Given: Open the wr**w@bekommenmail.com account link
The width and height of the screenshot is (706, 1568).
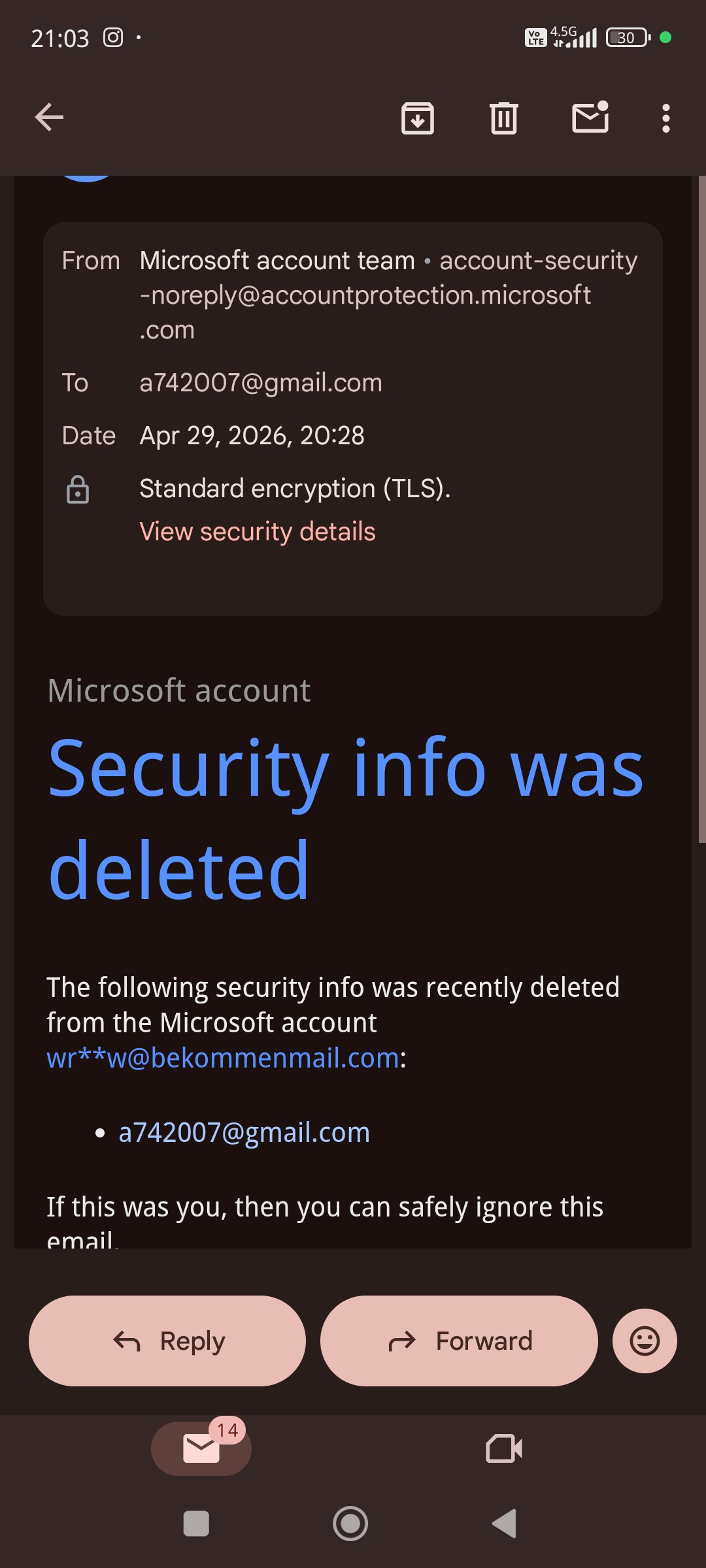Looking at the screenshot, I should 223,1058.
